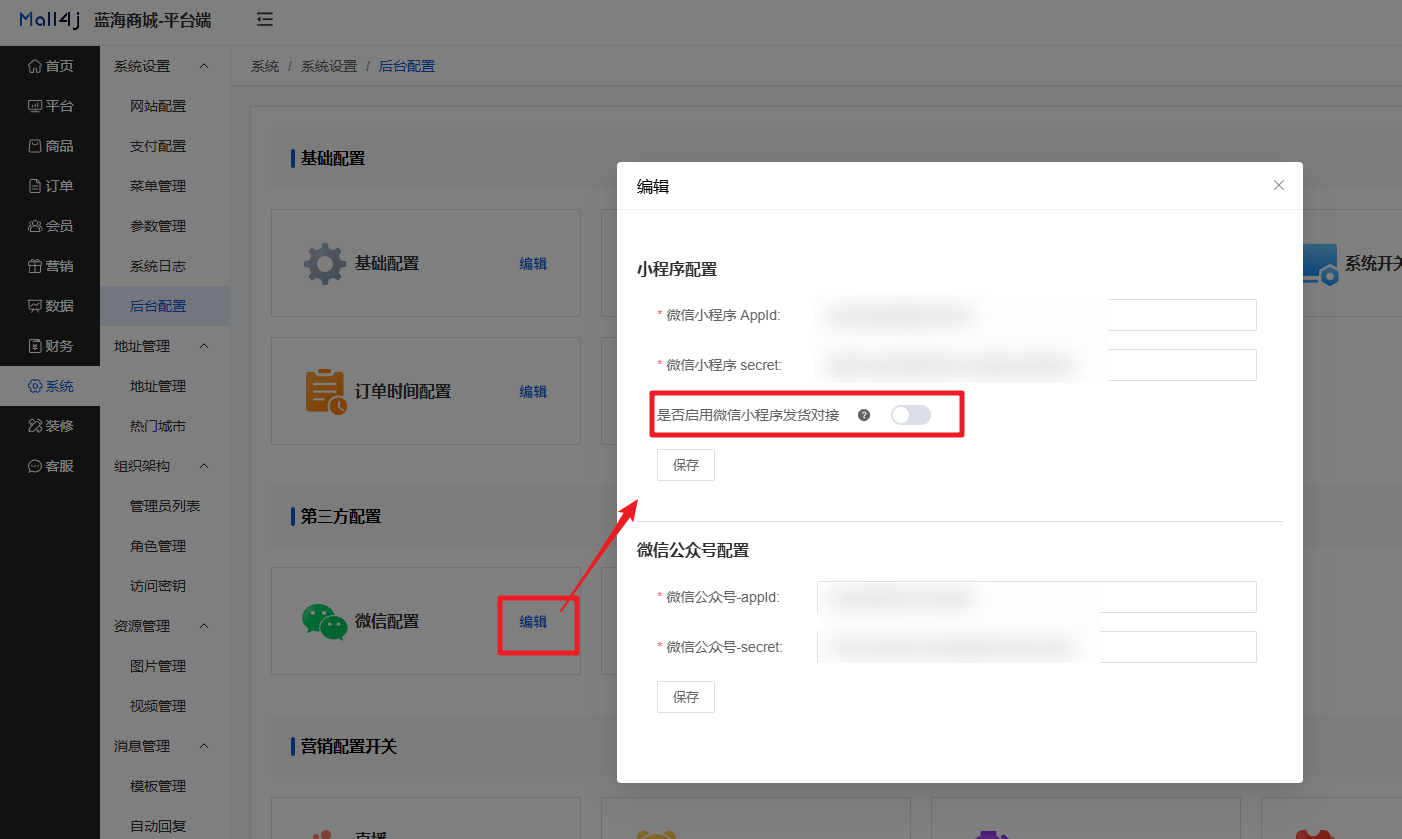
Task: Click the 系统开关 monitor icon
Action: coord(1320,264)
